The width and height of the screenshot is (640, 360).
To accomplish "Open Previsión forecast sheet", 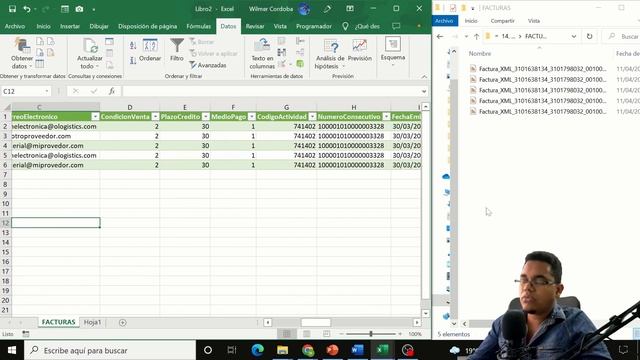I will 360,51.
